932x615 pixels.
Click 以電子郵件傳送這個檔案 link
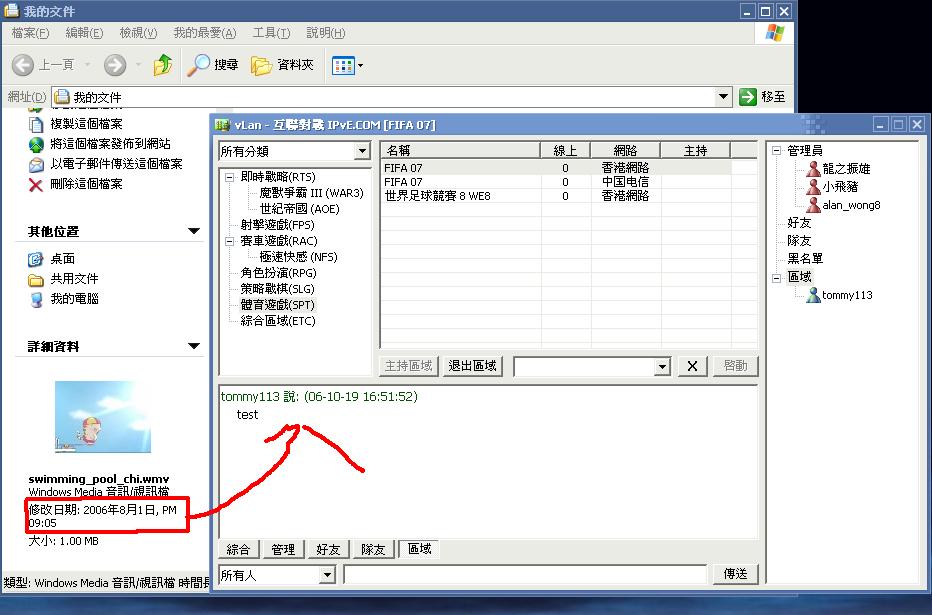tap(116, 164)
